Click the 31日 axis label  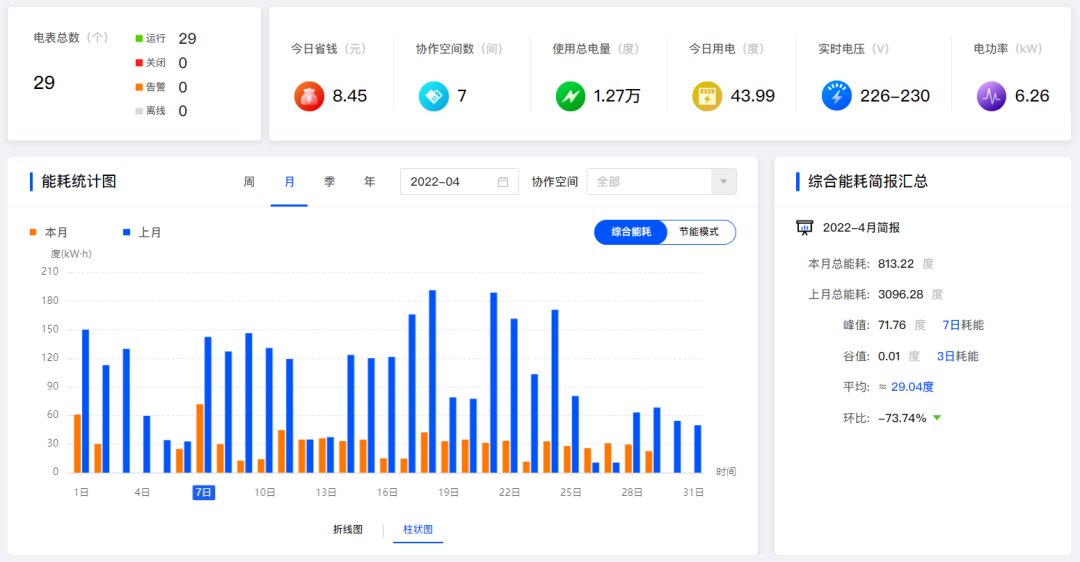694,492
